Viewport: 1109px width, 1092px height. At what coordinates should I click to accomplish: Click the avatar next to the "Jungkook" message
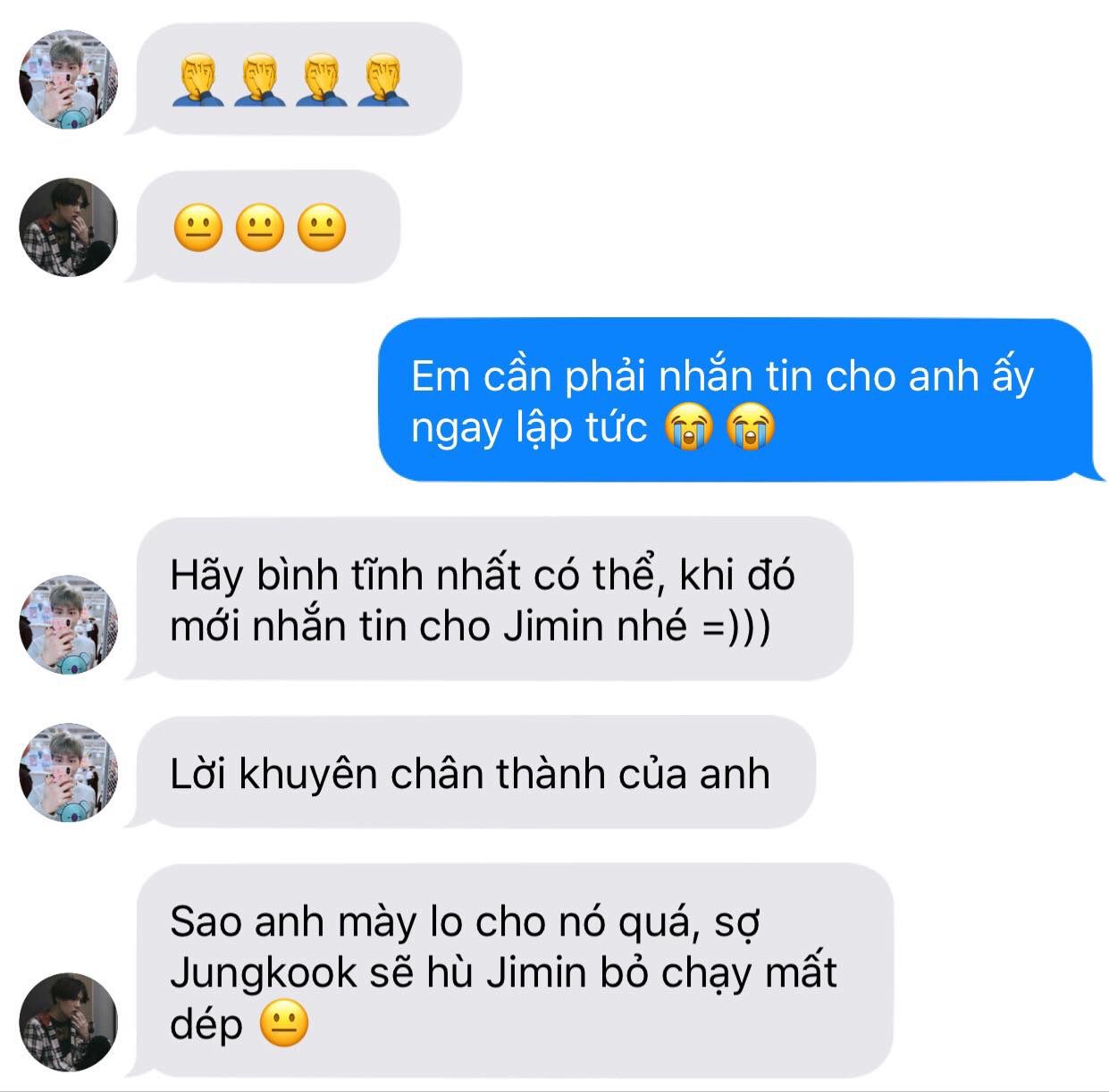pos(68,1022)
